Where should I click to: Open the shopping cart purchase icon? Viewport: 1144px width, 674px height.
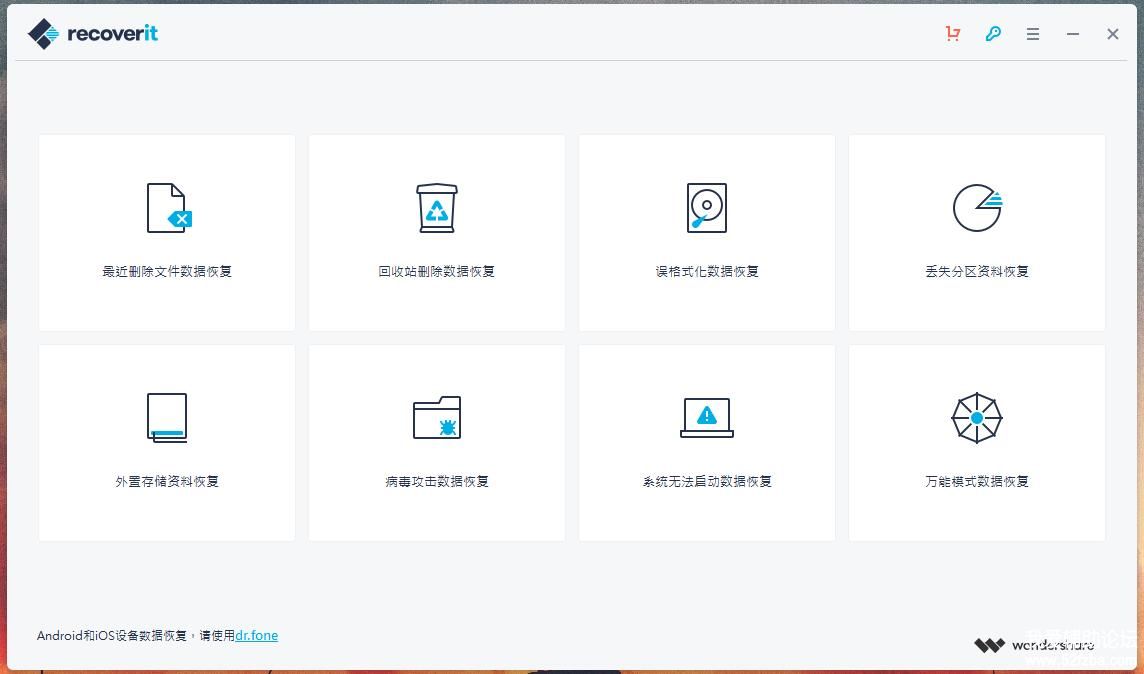coord(953,34)
